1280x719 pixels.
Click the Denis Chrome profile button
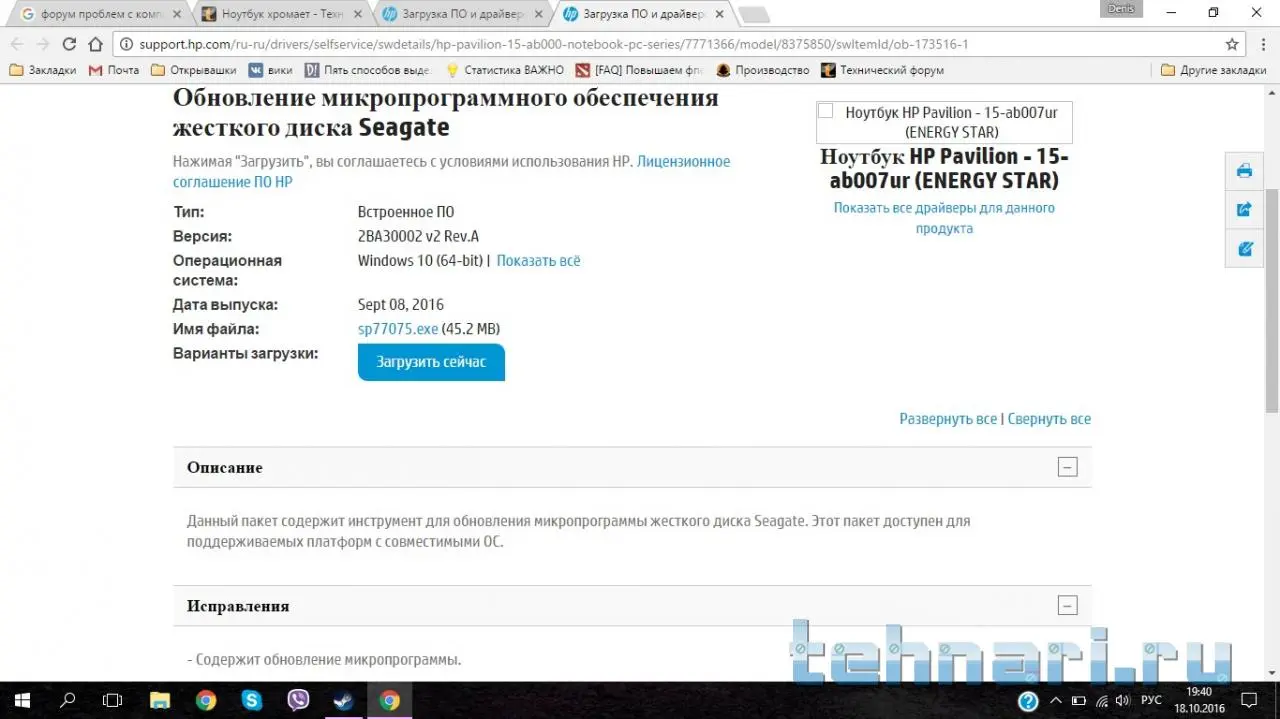coord(1122,8)
